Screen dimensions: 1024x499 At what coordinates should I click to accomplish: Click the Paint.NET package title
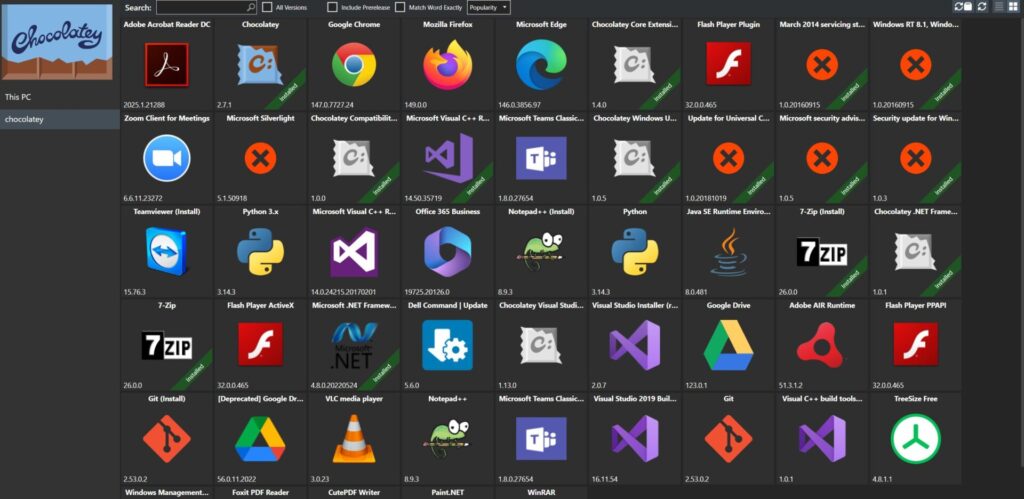pos(447,492)
